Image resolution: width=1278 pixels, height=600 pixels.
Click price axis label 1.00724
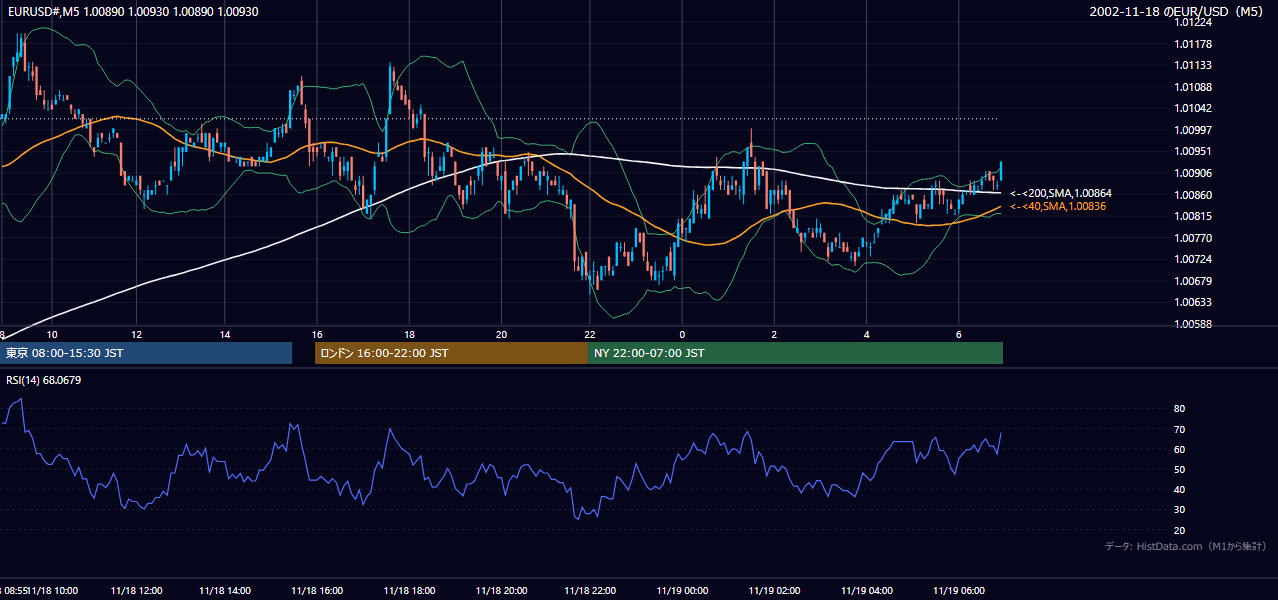(x=1192, y=259)
